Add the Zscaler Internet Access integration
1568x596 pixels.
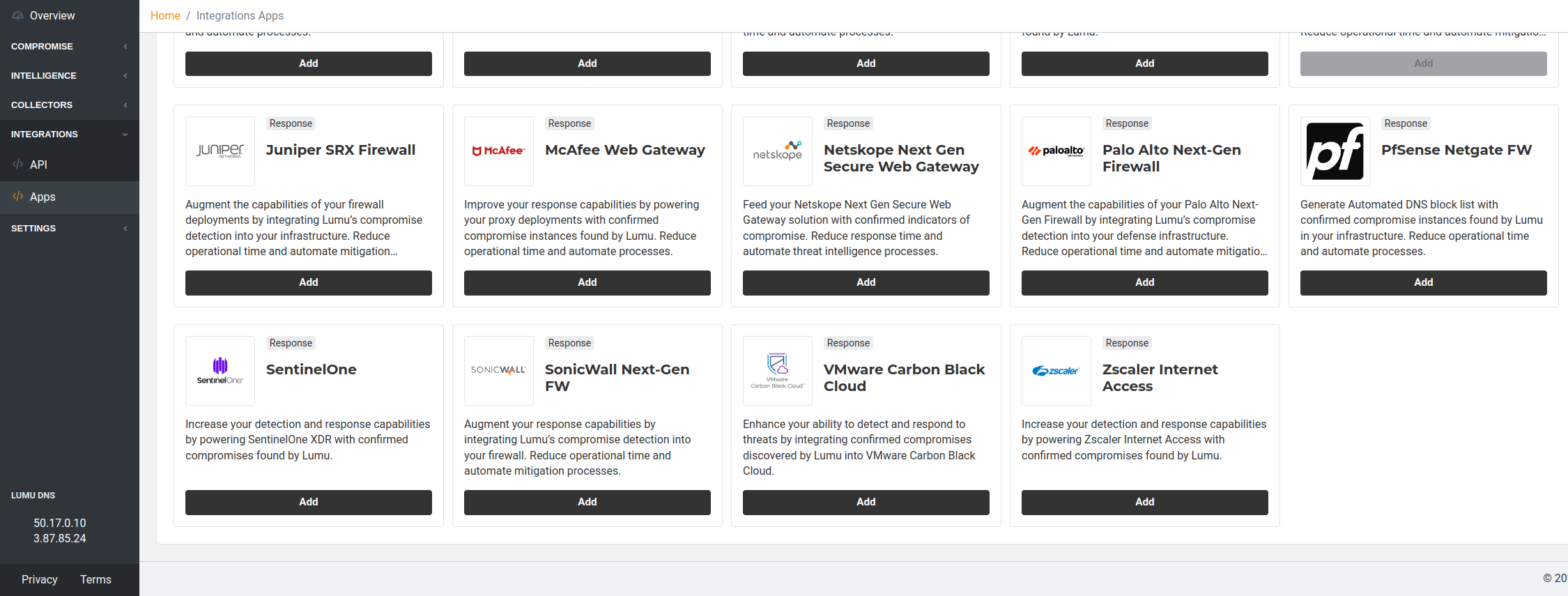coord(1145,502)
